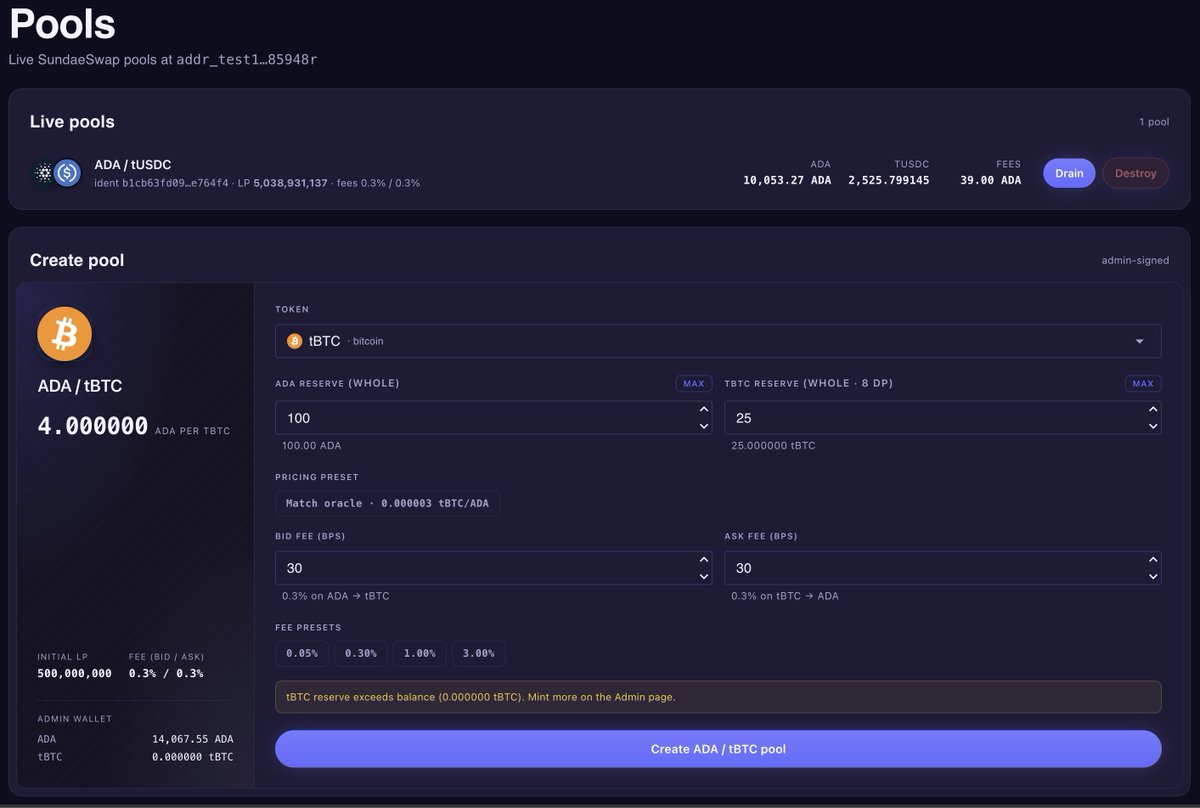
Task: Click the Pools page heading
Action: [62, 23]
